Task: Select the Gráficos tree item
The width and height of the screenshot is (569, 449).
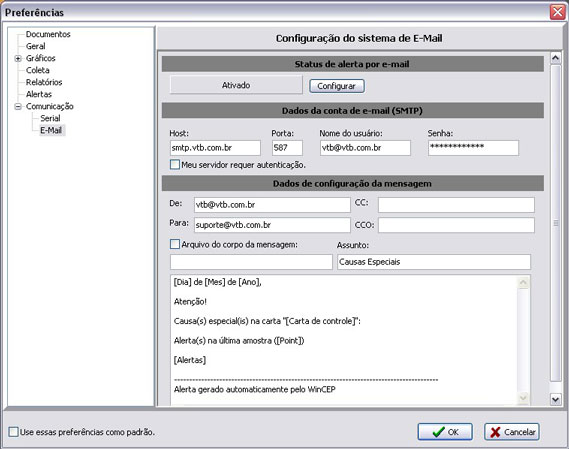Action: (40, 58)
